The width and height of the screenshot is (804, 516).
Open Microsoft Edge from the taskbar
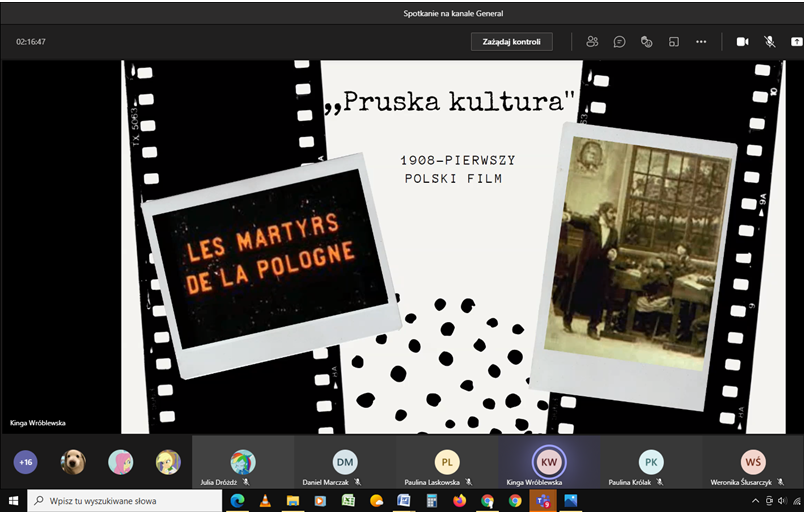(237, 501)
